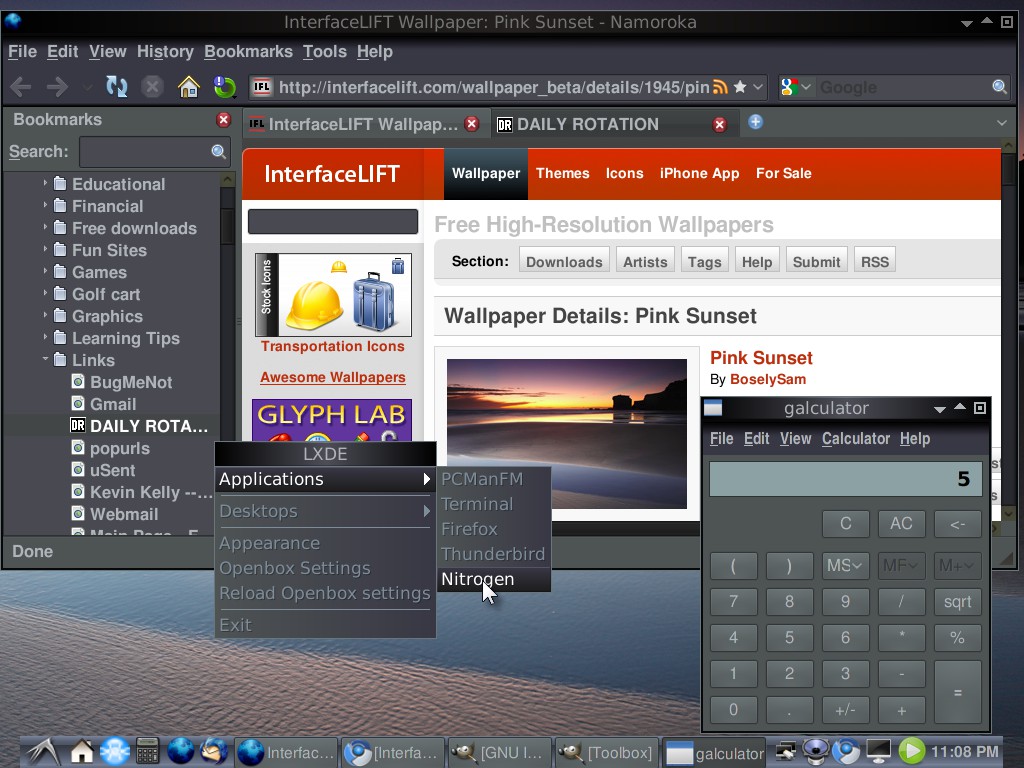Open a new tab with plus icon

(756, 122)
